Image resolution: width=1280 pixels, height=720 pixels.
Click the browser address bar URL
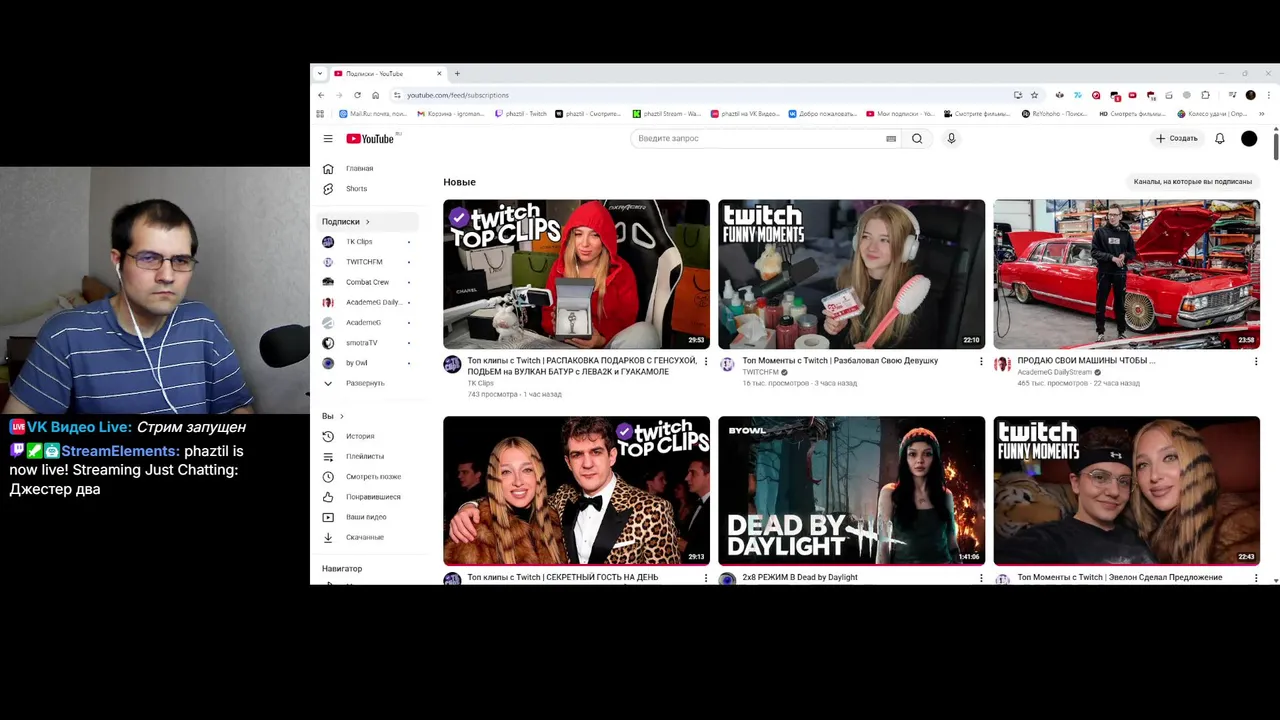click(458, 95)
